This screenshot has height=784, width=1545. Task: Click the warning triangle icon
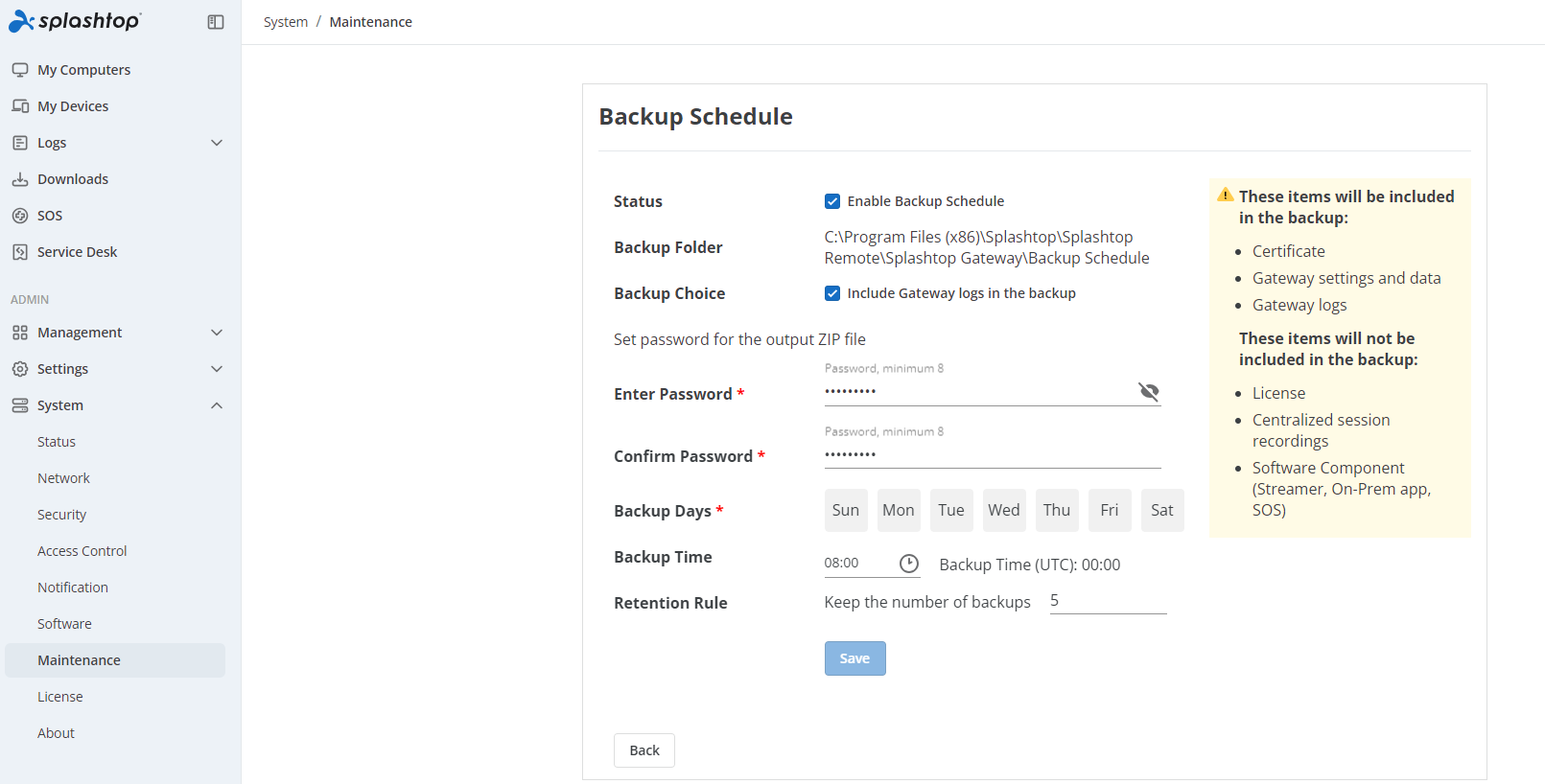pos(1226,195)
